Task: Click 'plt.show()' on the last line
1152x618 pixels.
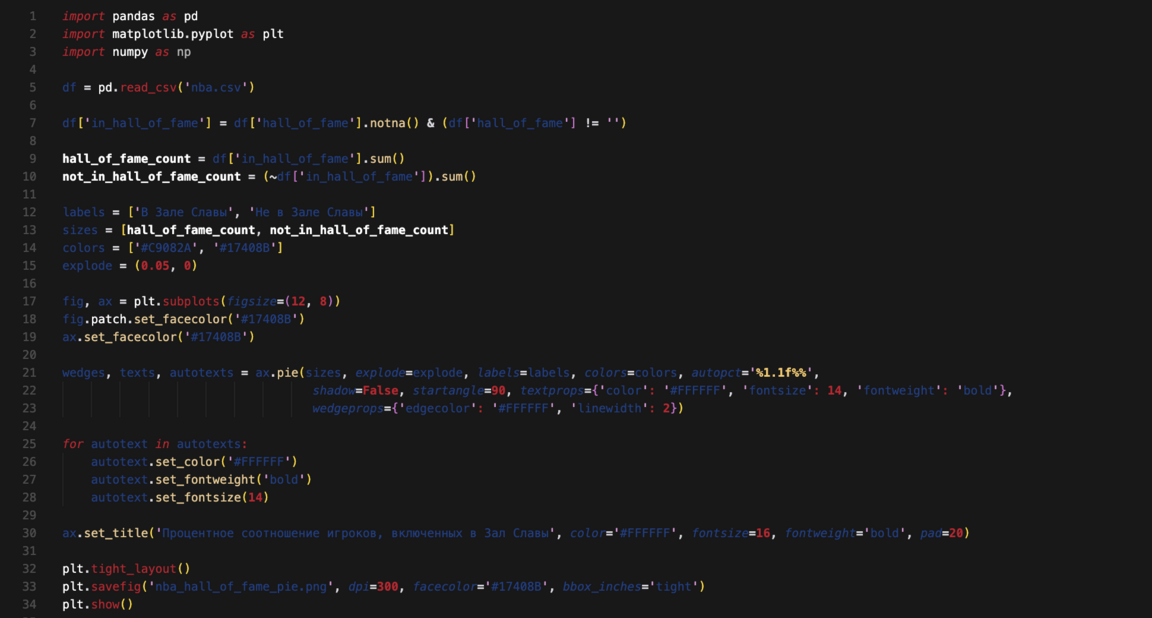Action: [x=98, y=605]
